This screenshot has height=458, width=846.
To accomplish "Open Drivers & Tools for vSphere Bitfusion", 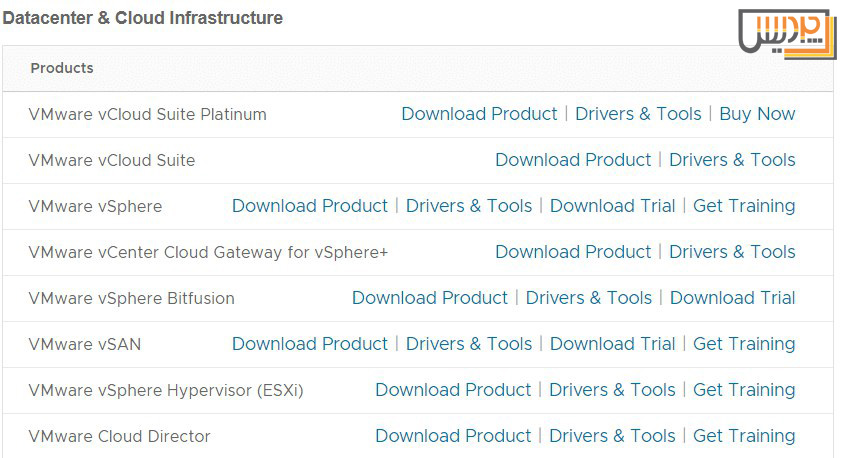I will [589, 297].
